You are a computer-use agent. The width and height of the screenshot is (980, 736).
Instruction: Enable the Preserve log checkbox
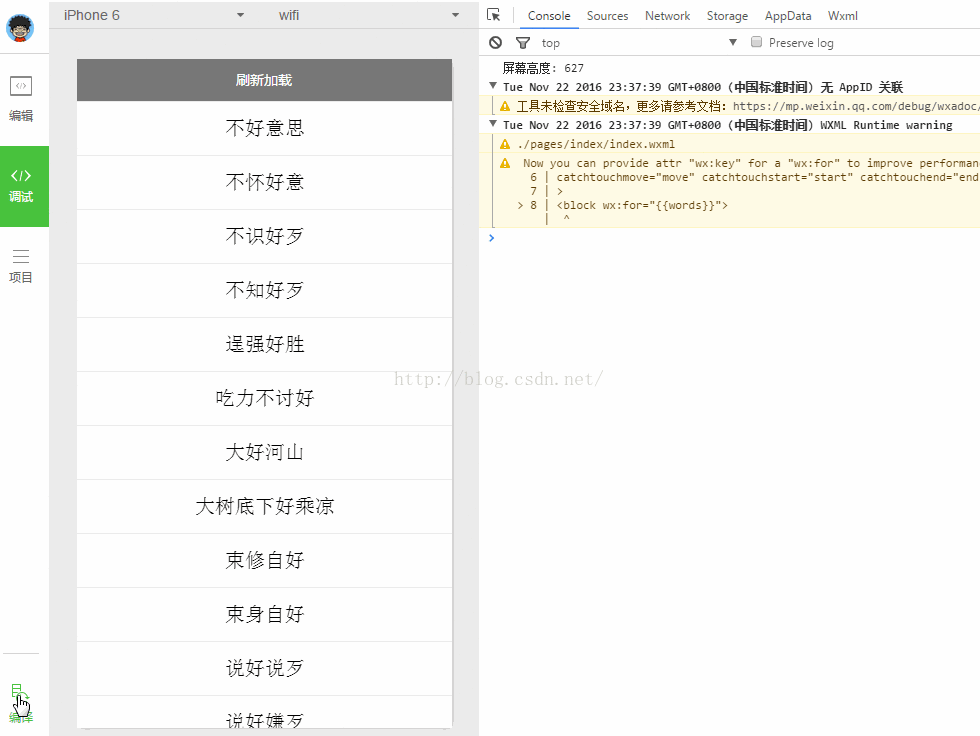(757, 42)
